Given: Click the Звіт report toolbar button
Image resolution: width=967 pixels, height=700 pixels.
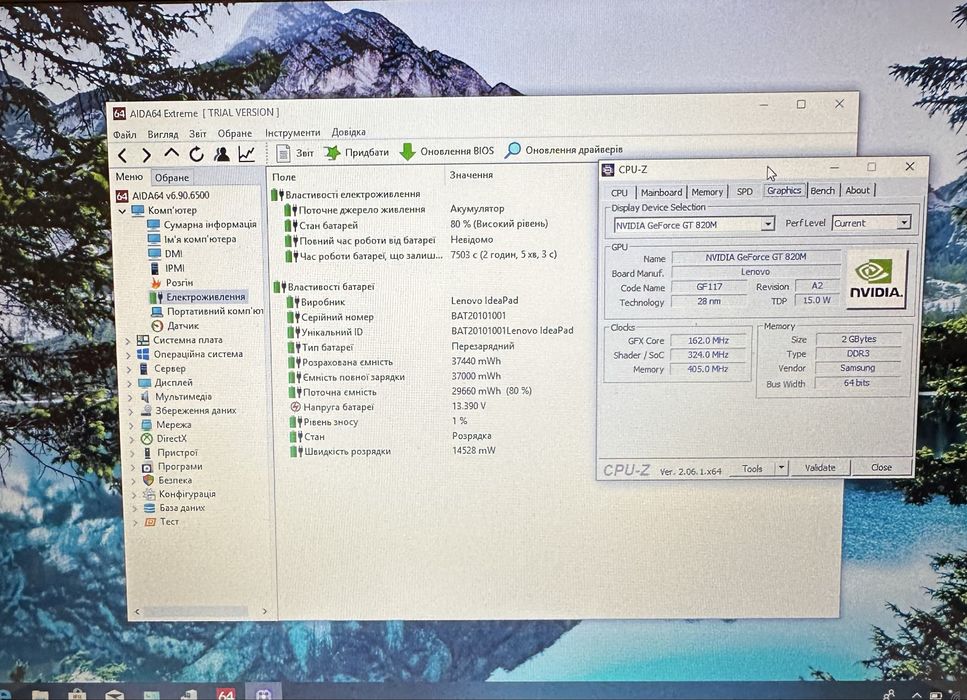Looking at the screenshot, I should (x=295, y=153).
